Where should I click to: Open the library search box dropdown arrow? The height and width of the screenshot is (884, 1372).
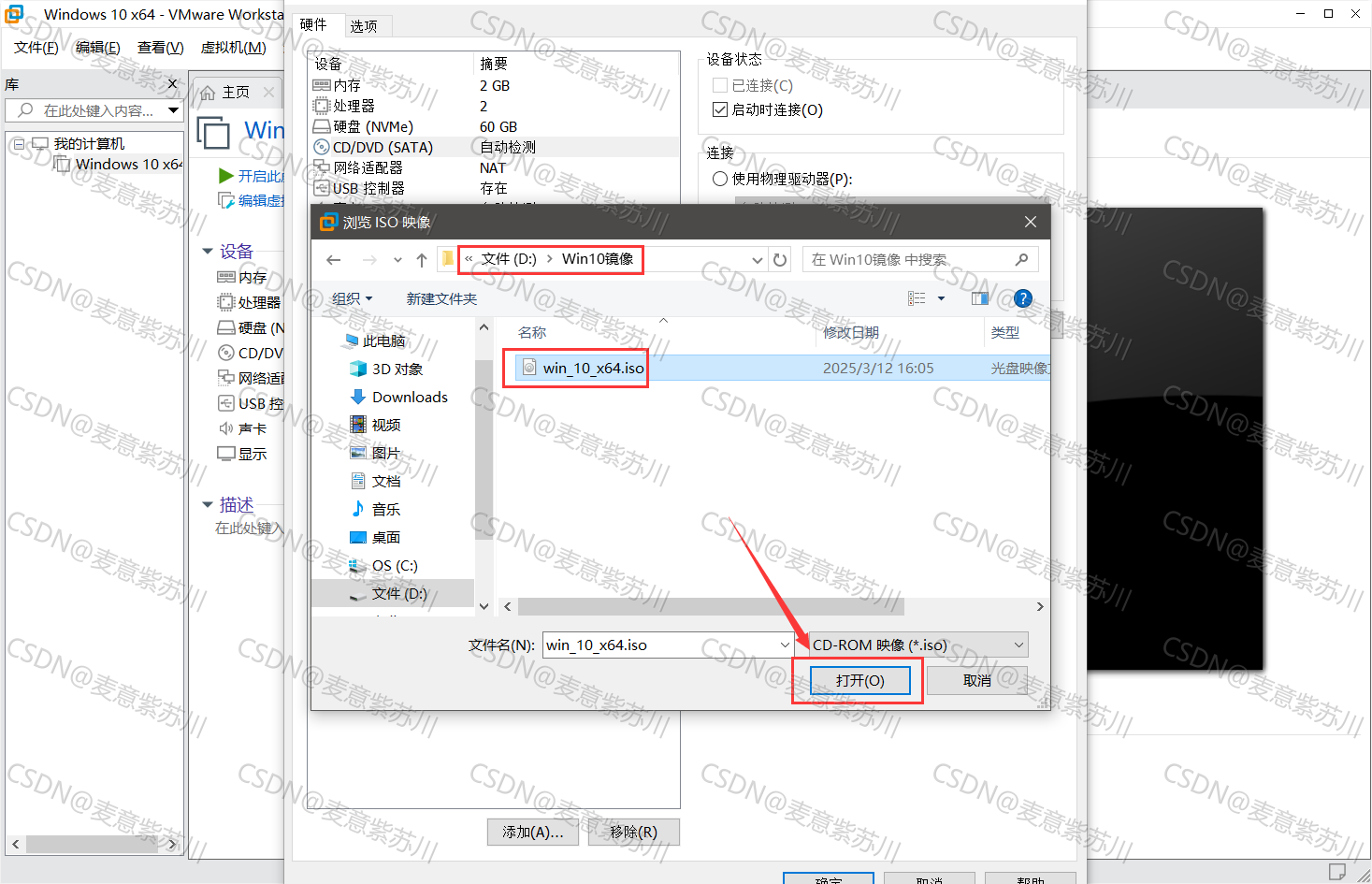click(x=173, y=110)
